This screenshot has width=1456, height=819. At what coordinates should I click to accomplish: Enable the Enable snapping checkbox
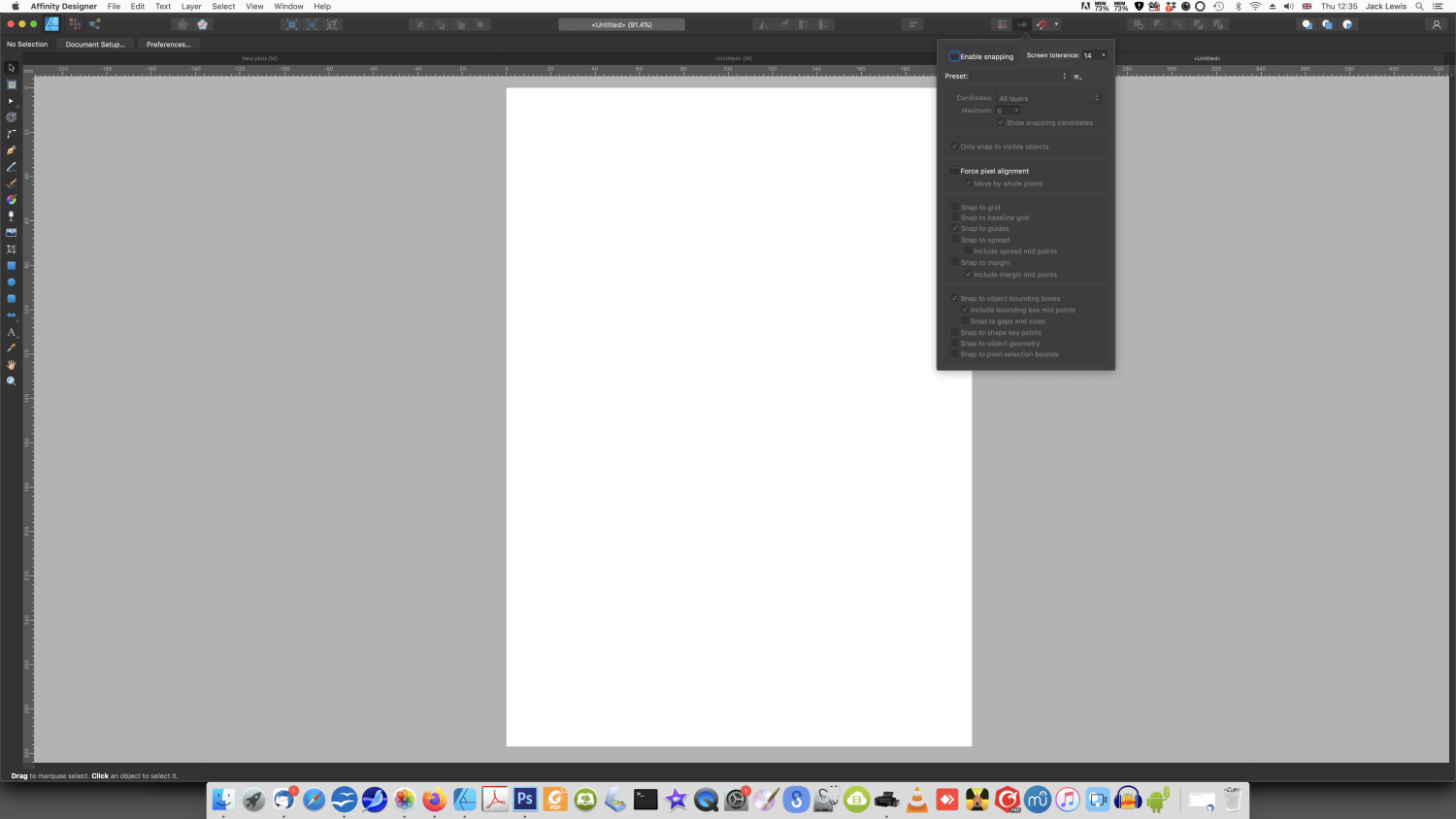point(954,56)
